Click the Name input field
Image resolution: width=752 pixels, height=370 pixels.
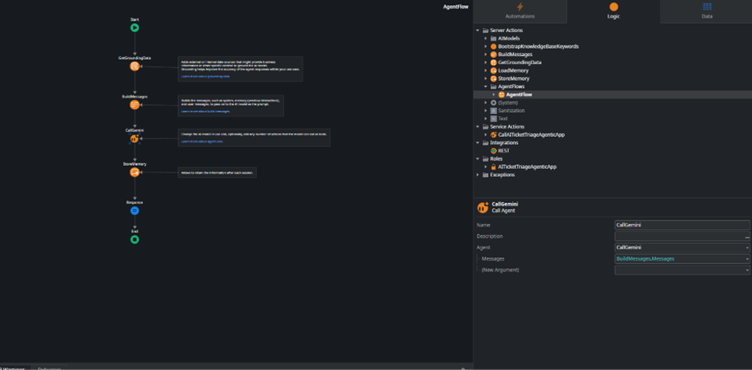point(682,225)
